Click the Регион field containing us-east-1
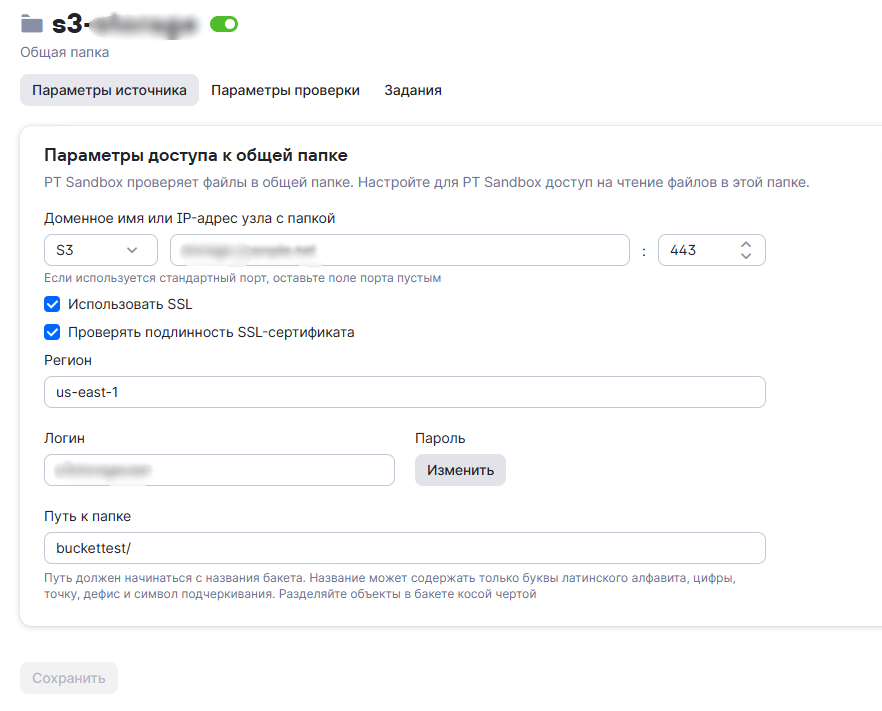Image resolution: width=882 pixels, height=711 pixels. [405, 392]
